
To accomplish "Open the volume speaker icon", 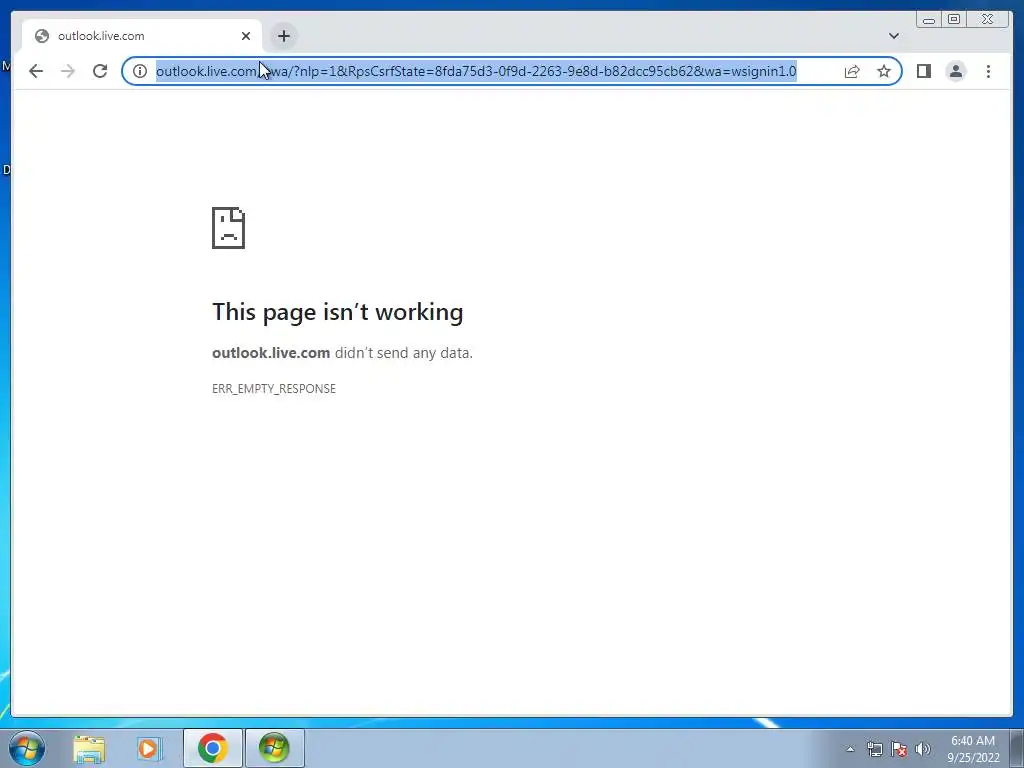I will pos(922,749).
